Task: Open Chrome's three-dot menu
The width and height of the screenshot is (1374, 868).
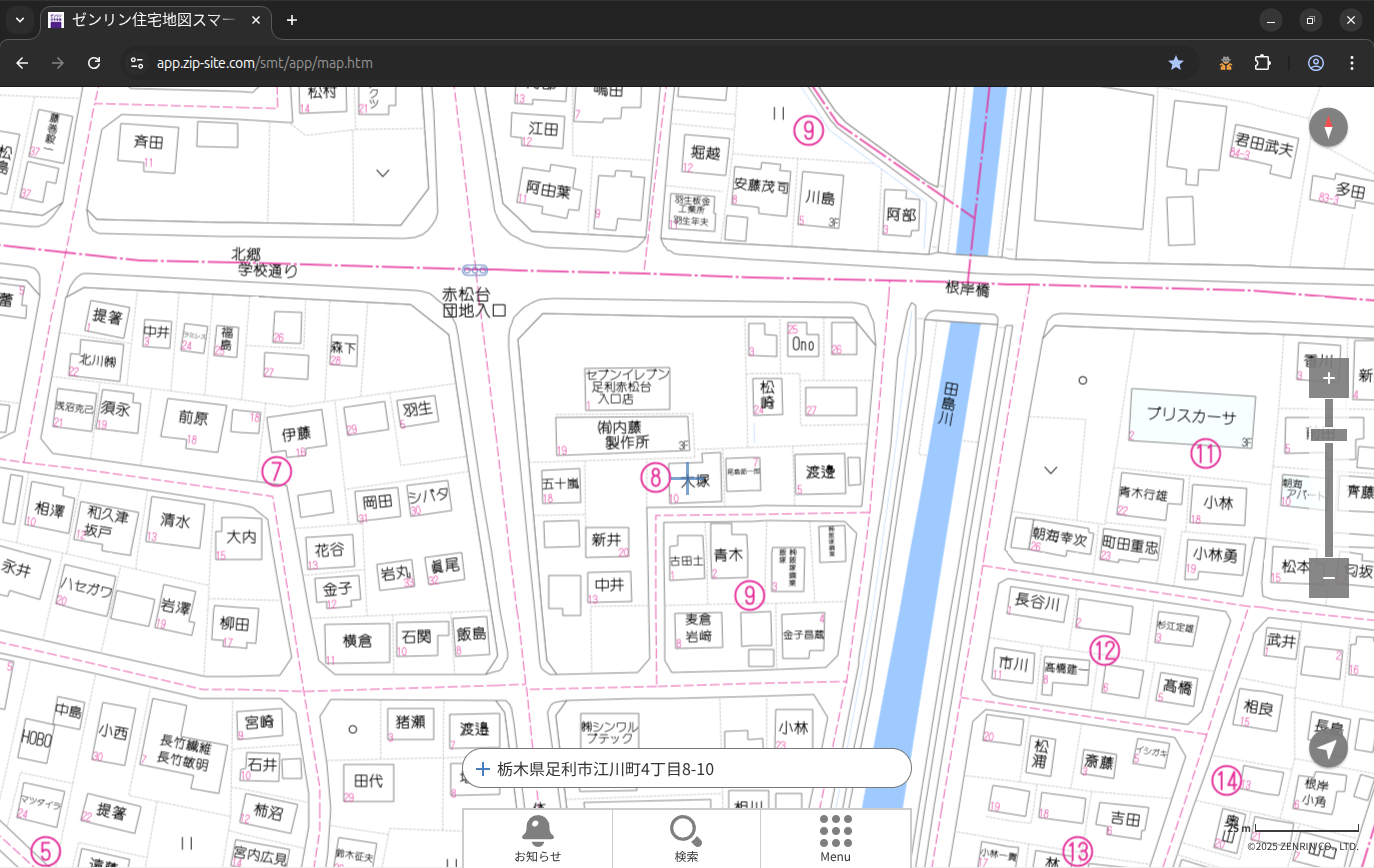Action: click(1353, 63)
